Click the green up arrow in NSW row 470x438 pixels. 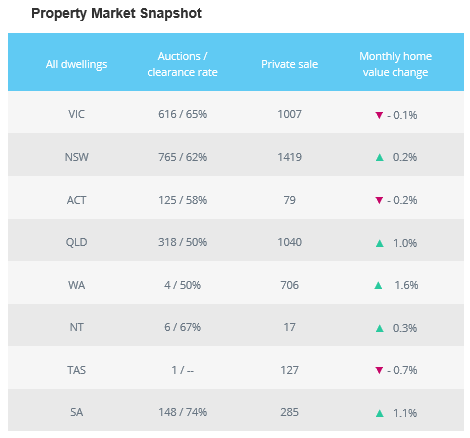(379, 157)
